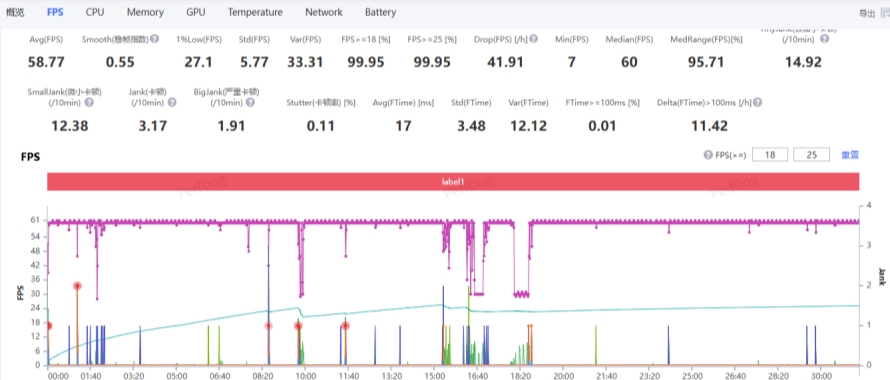
Task: Click help icon beside the 14.92 /10min metric
Action: (x=825, y=39)
